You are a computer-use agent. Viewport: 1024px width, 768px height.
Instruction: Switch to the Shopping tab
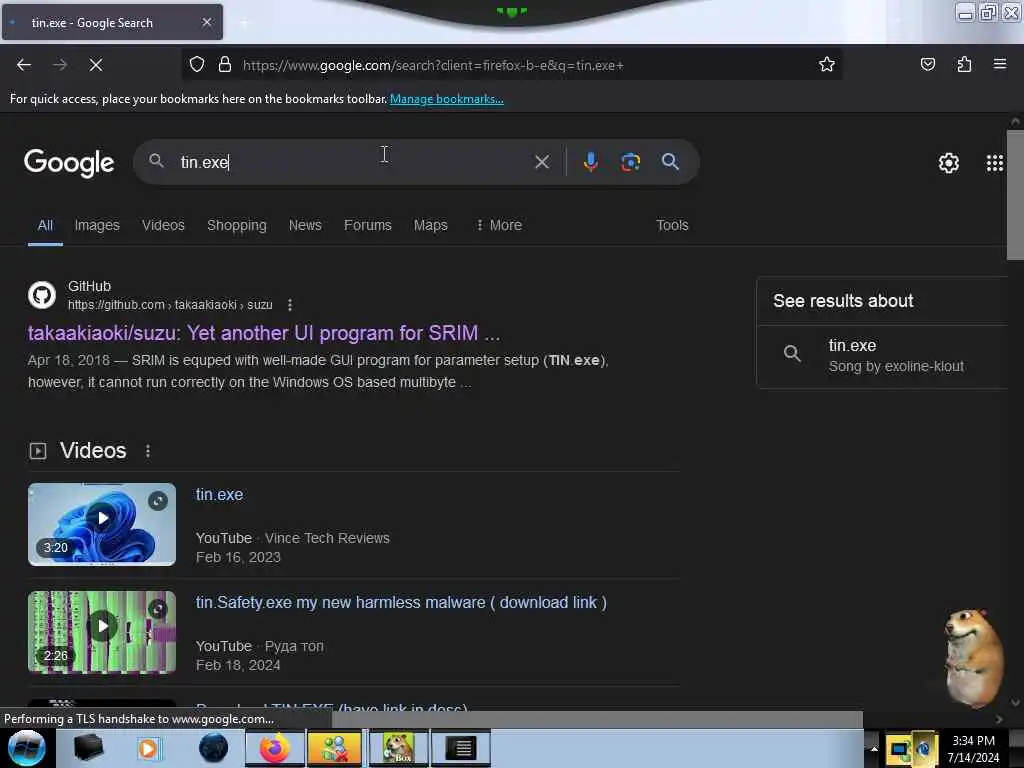pyautogui.click(x=236, y=225)
